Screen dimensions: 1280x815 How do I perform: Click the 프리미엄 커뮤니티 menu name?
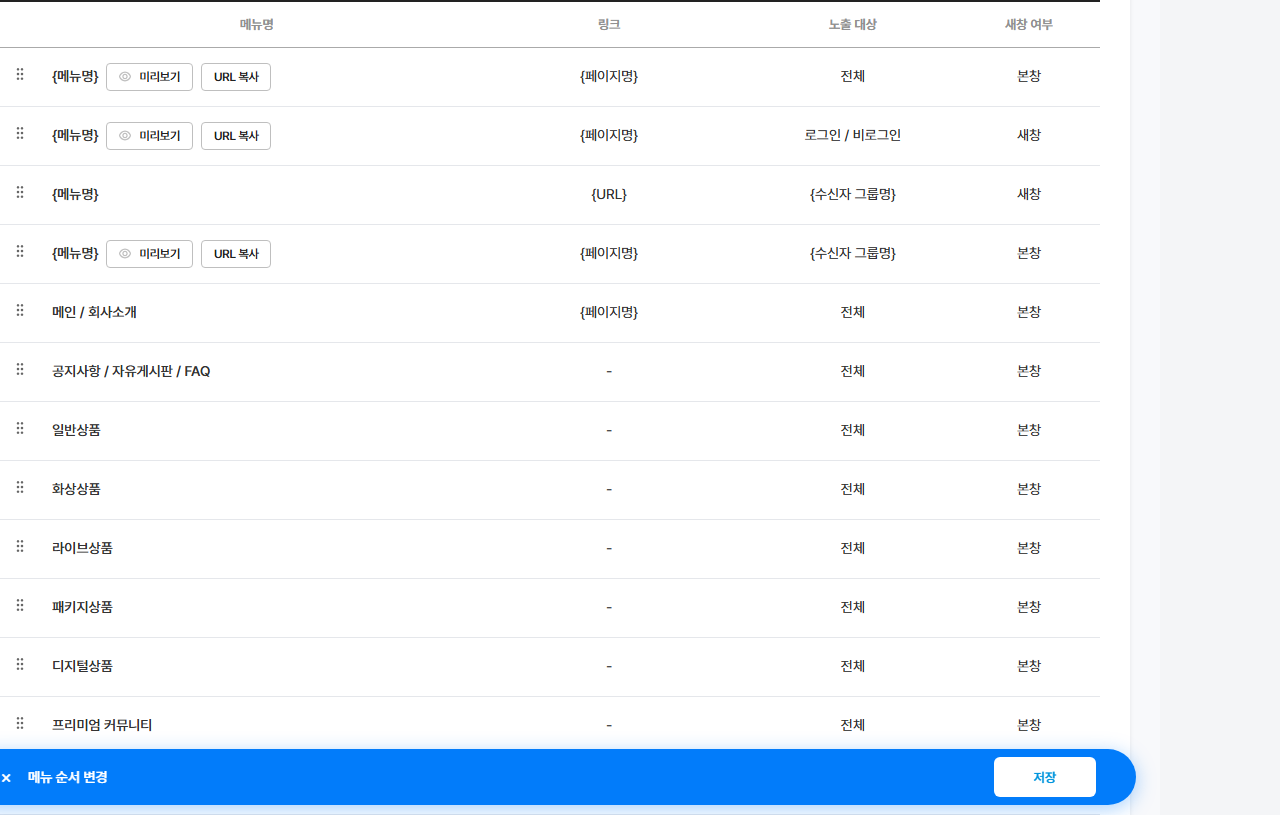click(102, 725)
